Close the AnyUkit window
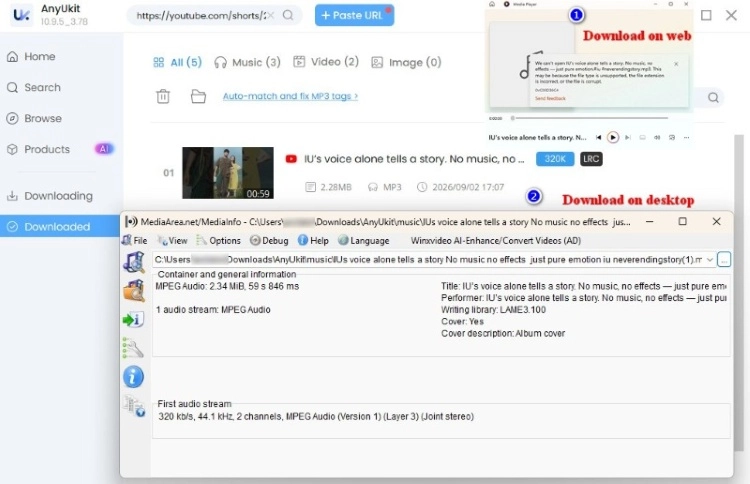This screenshot has height=484, width=750. (x=731, y=15)
